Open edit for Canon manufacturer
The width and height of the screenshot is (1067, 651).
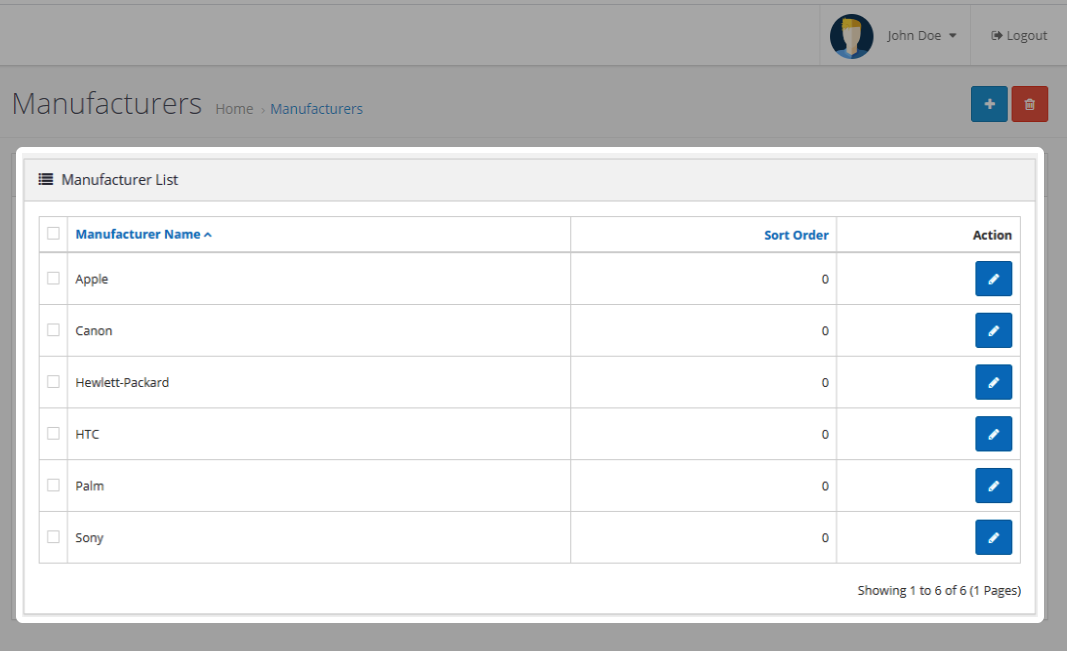(x=993, y=331)
